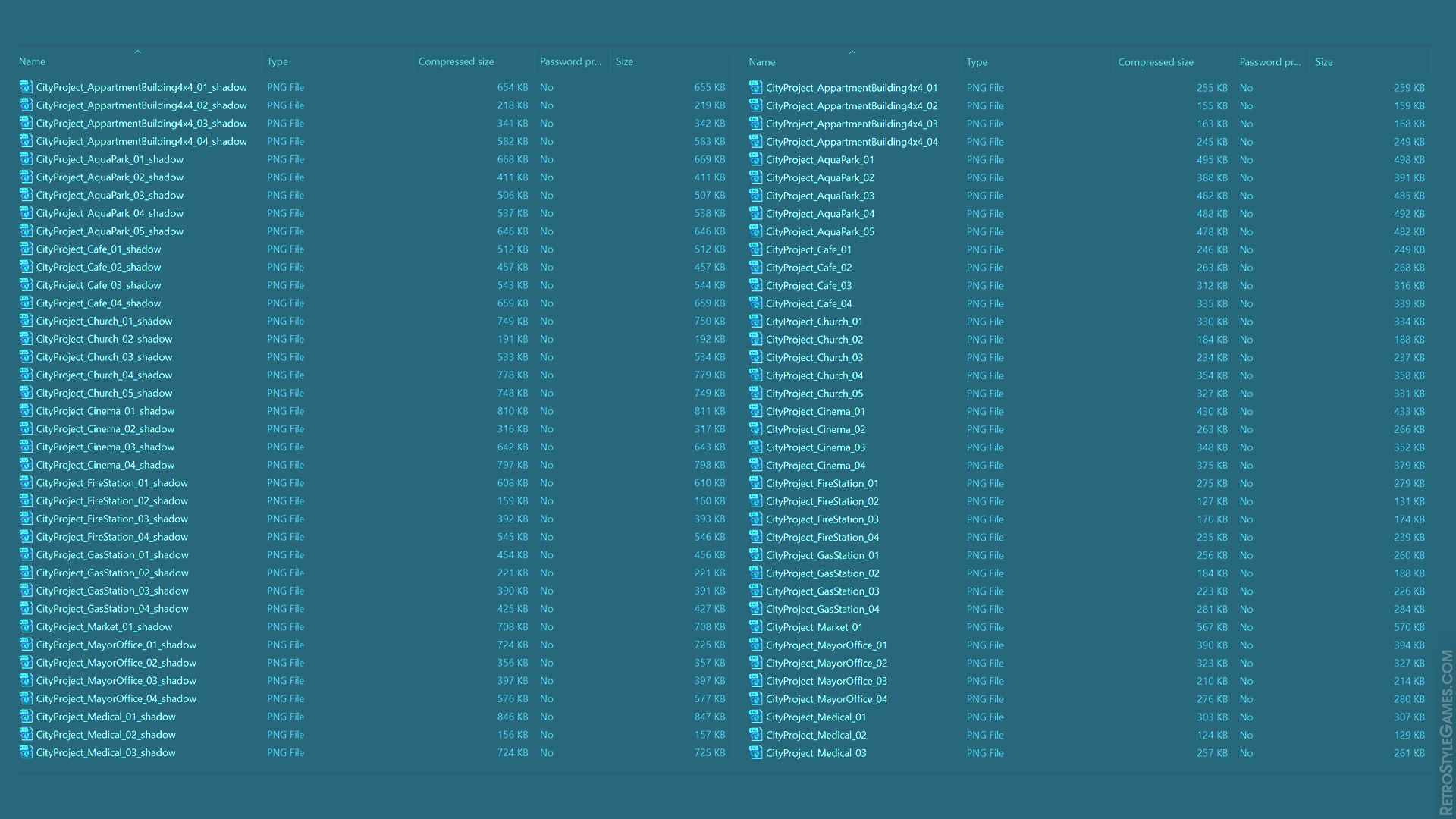Open the RetroStyleGames.com watermark link
The image size is (1456, 819).
point(1446,732)
